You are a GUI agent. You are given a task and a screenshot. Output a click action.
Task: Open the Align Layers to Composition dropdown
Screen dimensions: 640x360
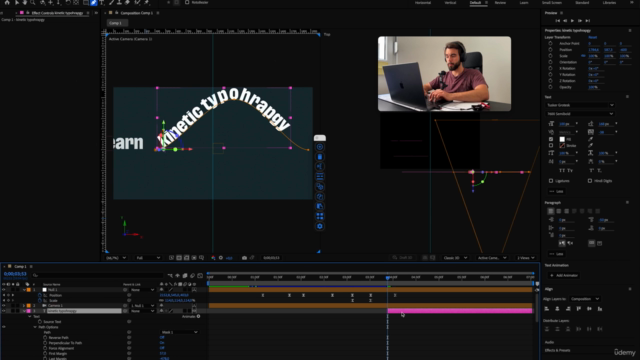coord(585,299)
